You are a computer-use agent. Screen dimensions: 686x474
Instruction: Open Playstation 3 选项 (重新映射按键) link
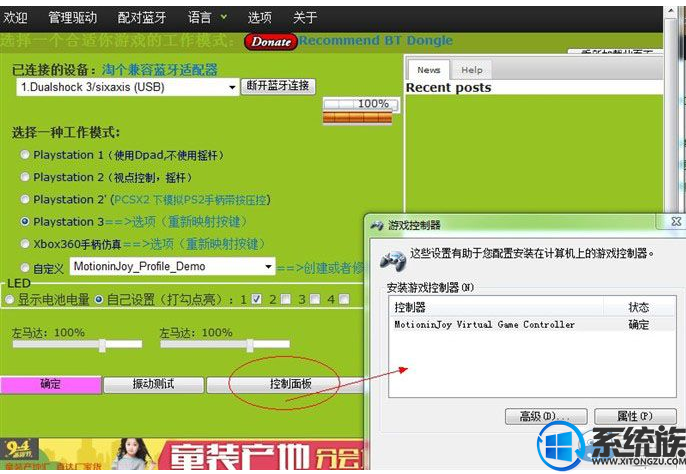pyautogui.click(x=176, y=222)
